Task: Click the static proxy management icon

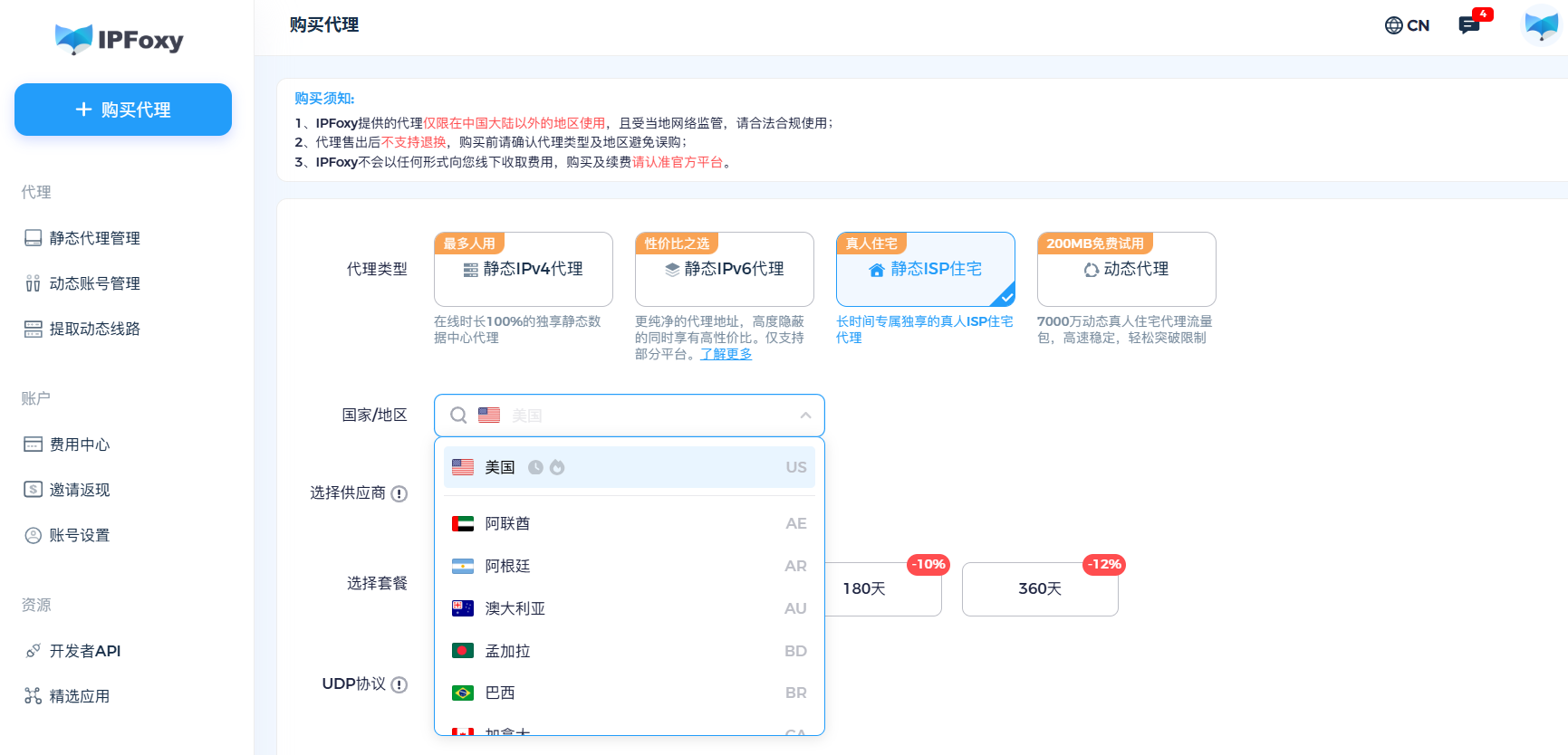Action: [34, 238]
